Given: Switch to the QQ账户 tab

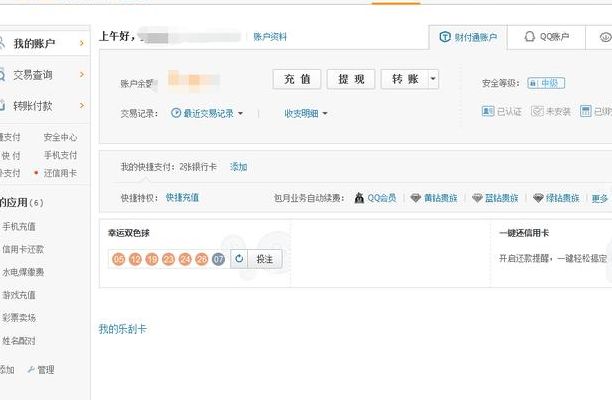Looking at the screenshot, I should pos(546,37).
